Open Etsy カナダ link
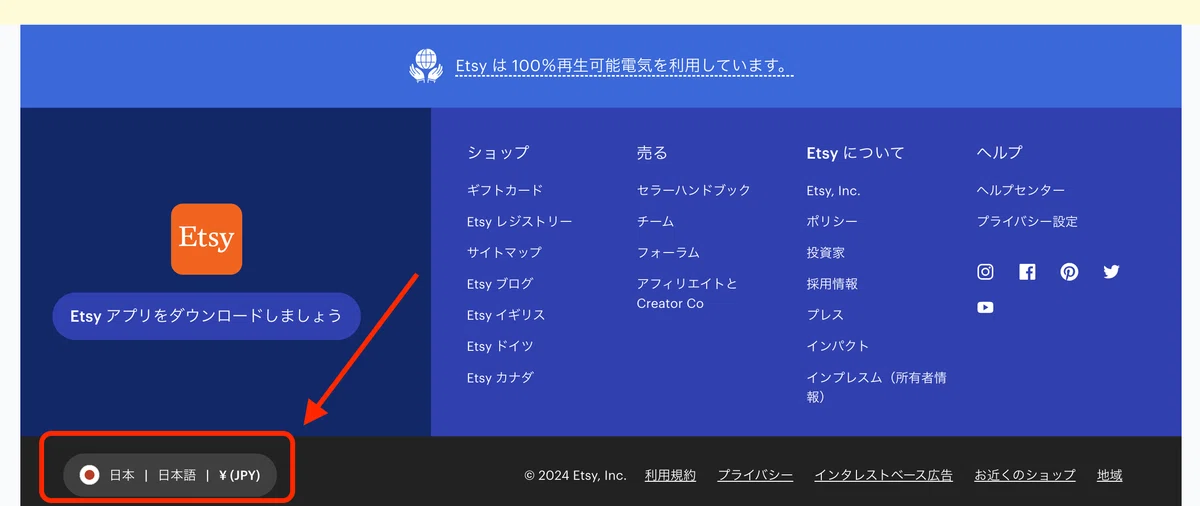 click(x=500, y=378)
